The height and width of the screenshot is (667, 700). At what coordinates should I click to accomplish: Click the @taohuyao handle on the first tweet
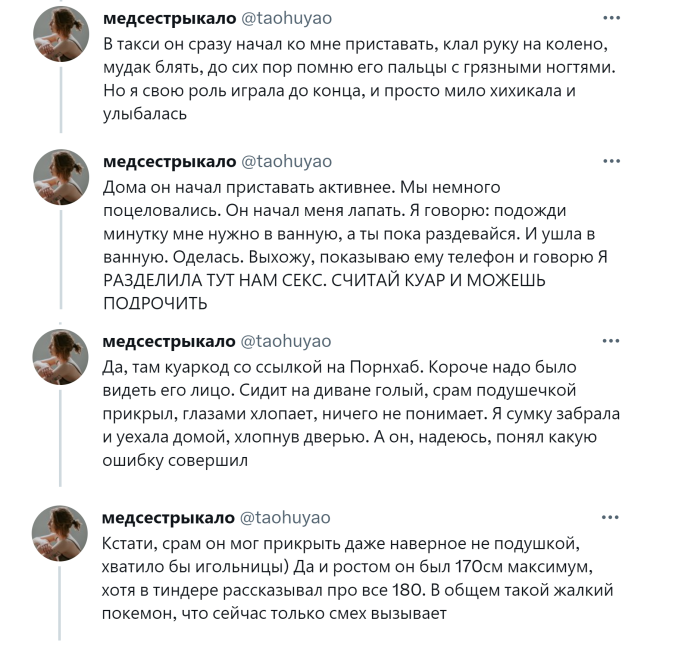coord(285,20)
